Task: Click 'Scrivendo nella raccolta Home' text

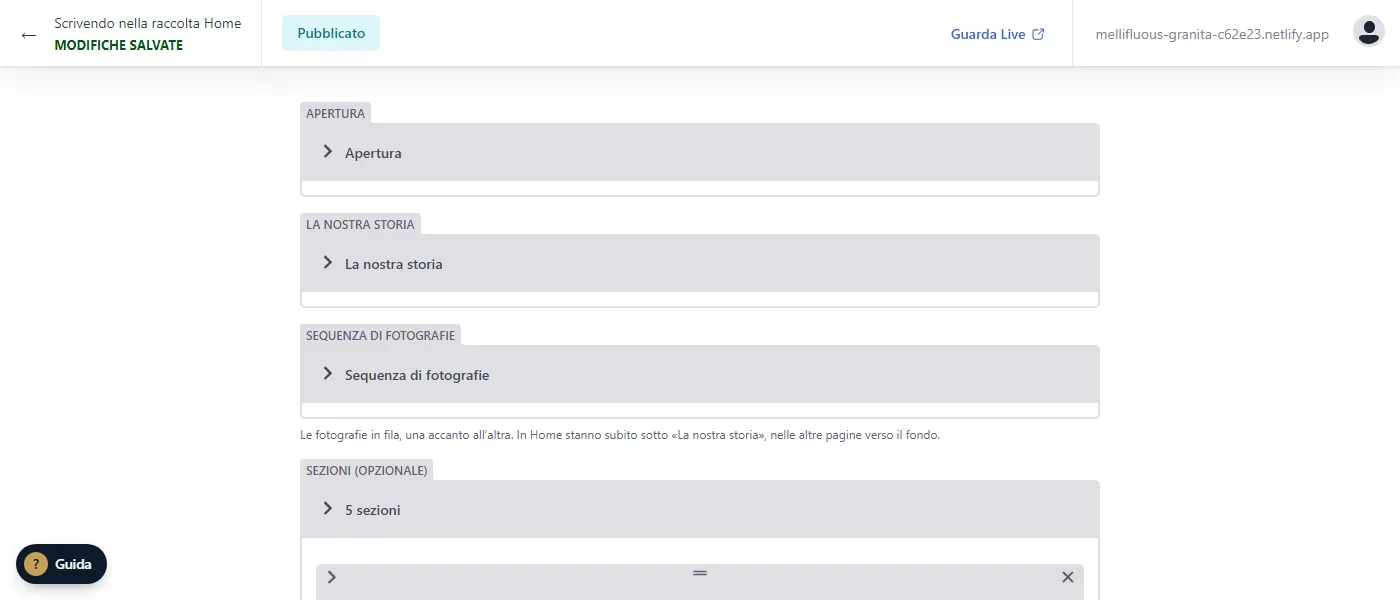Action: (x=147, y=23)
